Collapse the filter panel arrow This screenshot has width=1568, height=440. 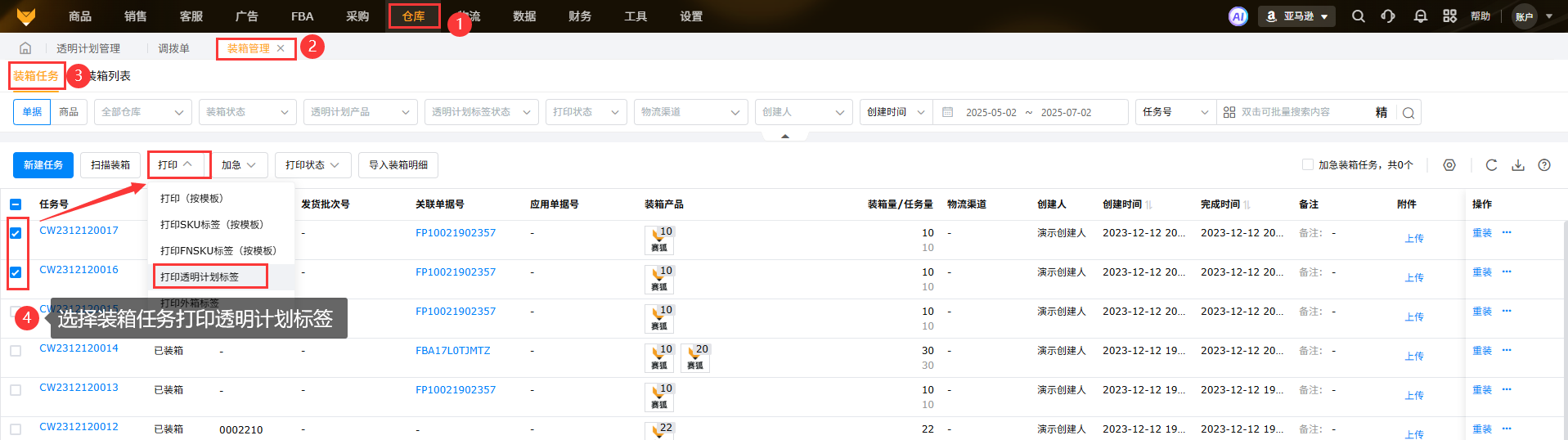pyautogui.click(x=785, y=137)
